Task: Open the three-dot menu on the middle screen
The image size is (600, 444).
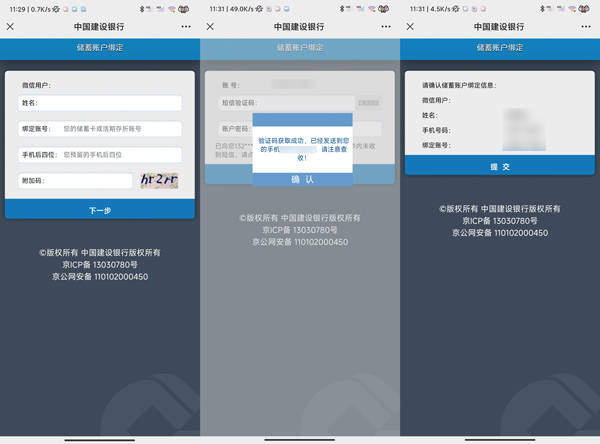Action: [386, 27]
